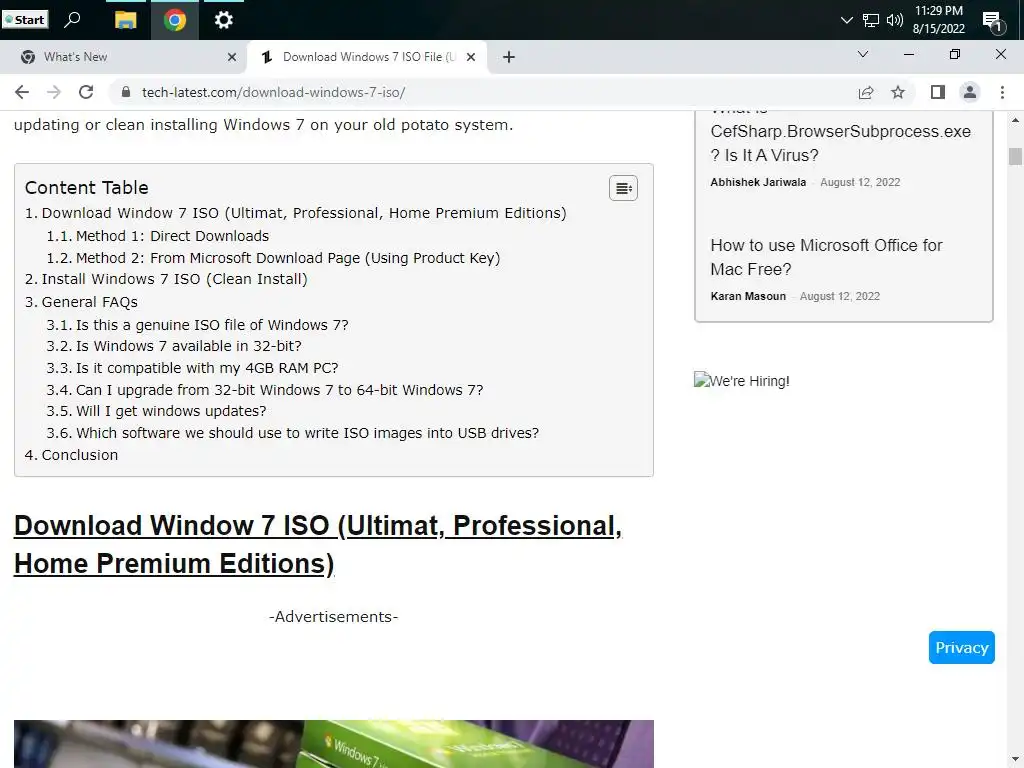Jump to Install Windows 7 ISO section
This screenshot has width=1024, height=768.
point(174,279)
